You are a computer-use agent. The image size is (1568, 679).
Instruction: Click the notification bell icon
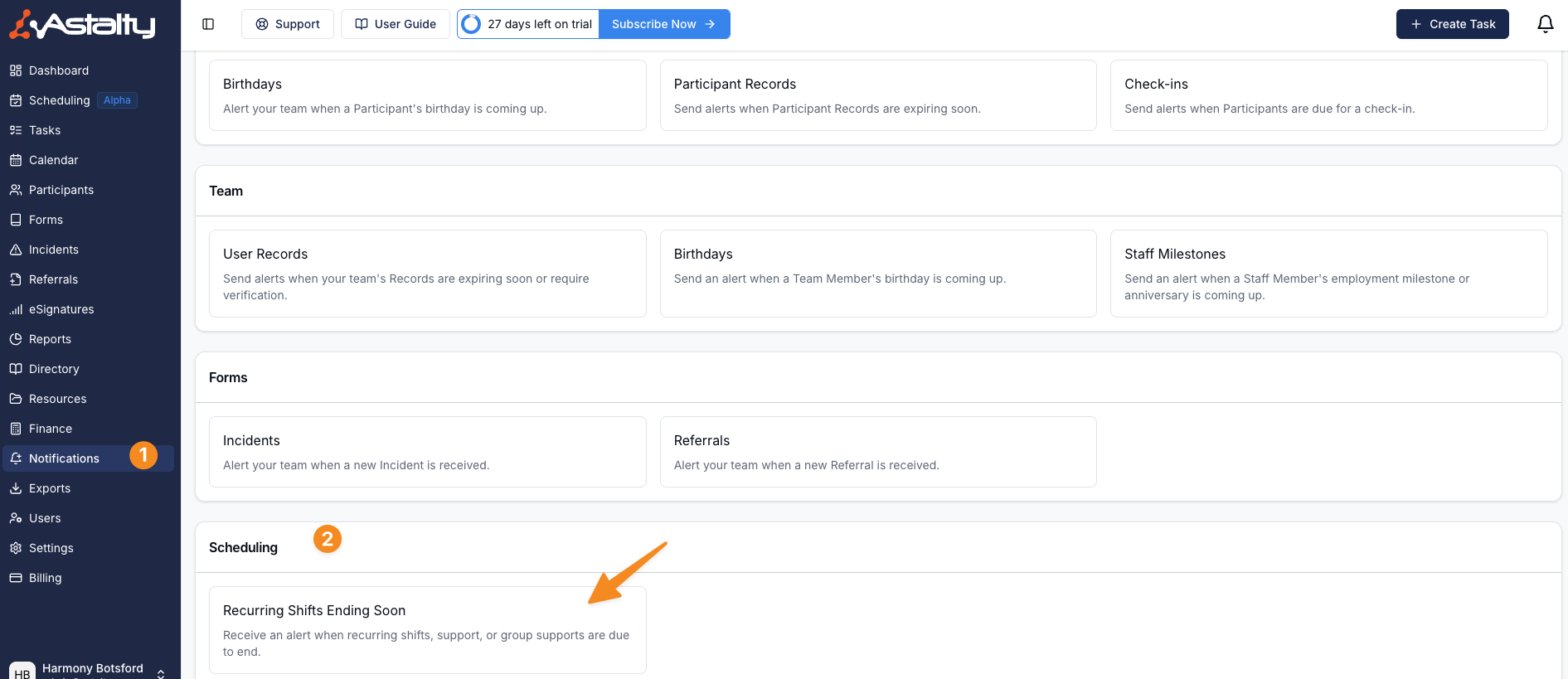(1545, 24)
